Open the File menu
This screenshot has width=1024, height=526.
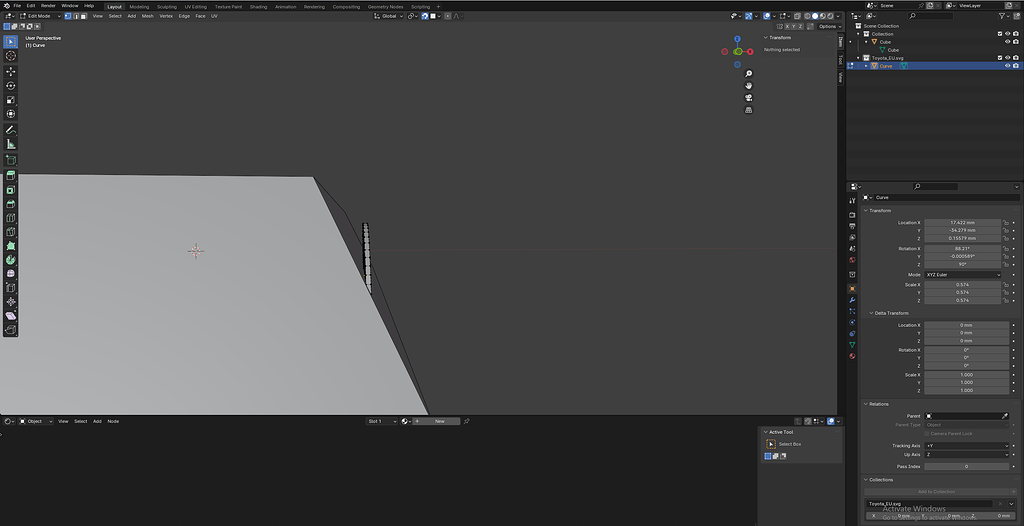(18, 6)
